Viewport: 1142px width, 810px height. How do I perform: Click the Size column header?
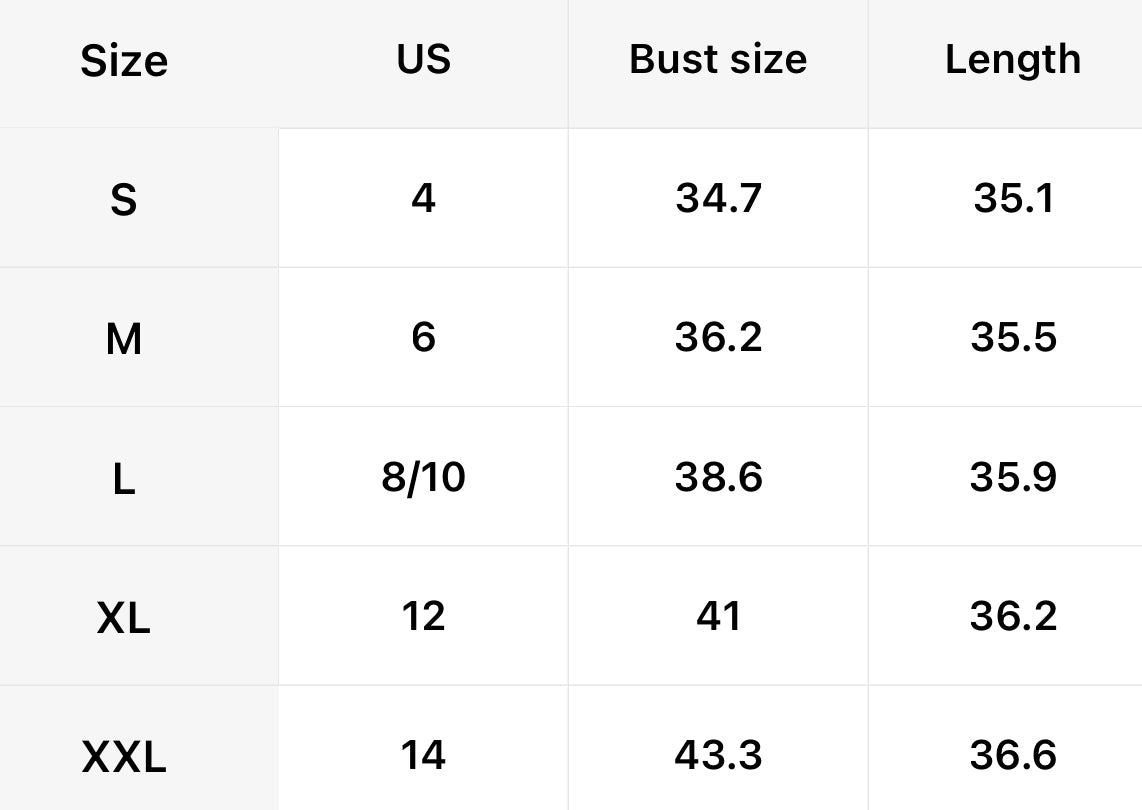124,61
